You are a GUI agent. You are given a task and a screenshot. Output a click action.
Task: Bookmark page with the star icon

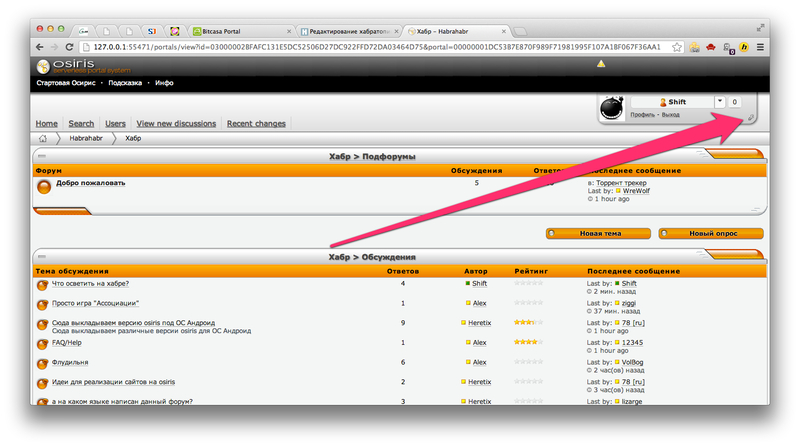coord(677,47)
